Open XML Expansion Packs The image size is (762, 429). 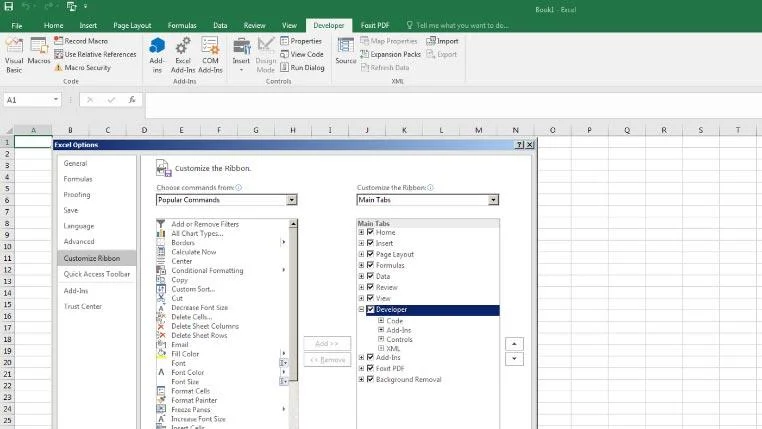390,54
